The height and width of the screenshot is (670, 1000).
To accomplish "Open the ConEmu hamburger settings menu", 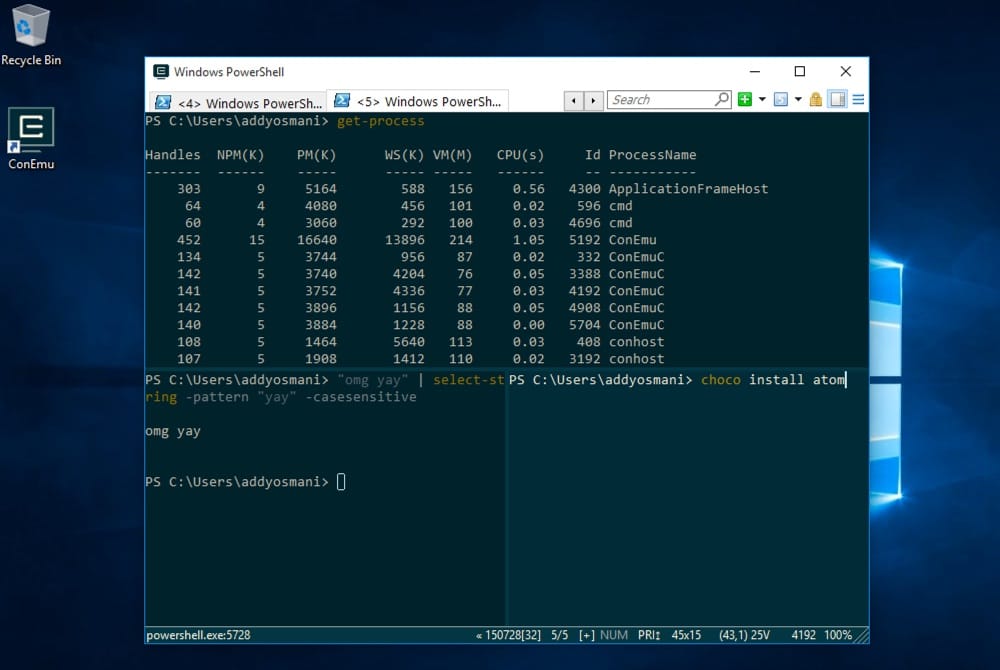I will pos(858,100).
